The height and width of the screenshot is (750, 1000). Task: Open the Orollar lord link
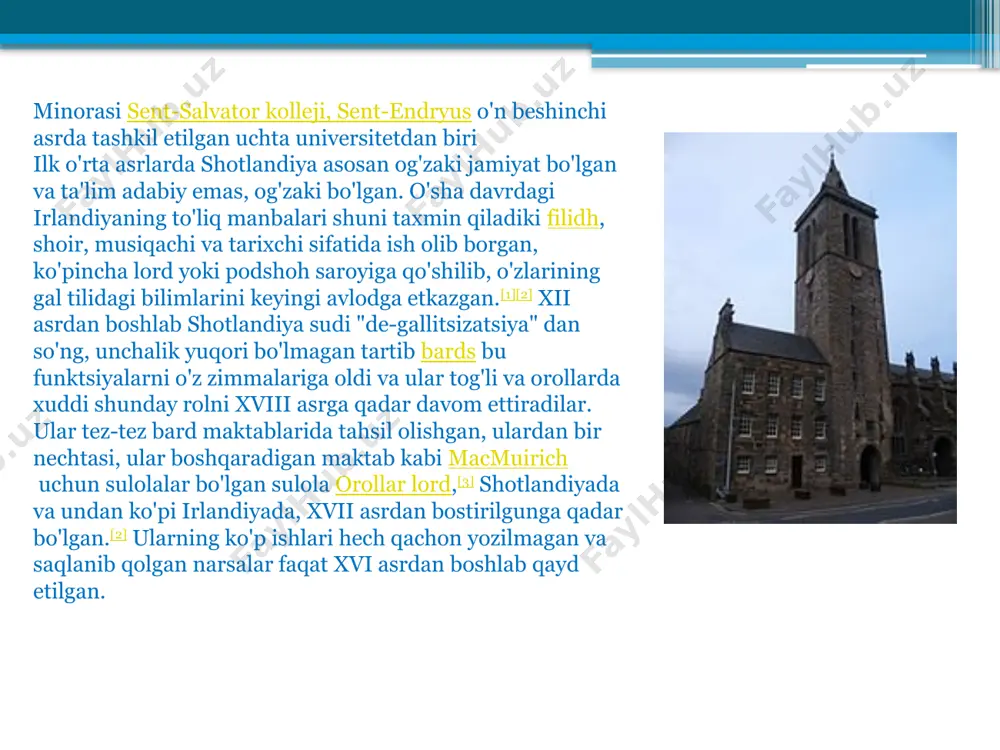(393, 485)
